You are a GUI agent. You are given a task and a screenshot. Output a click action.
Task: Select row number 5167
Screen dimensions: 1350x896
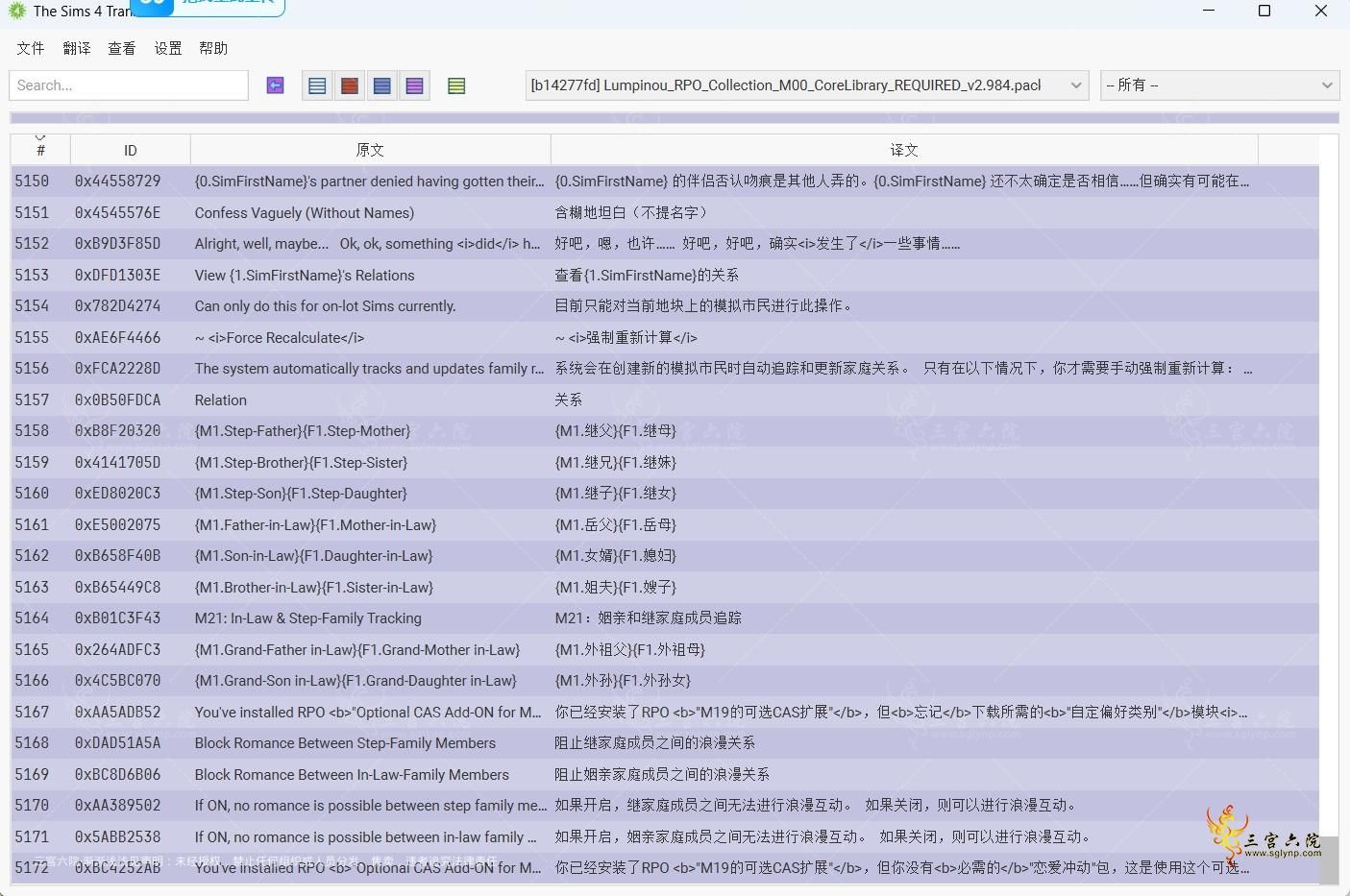(32, 712)
